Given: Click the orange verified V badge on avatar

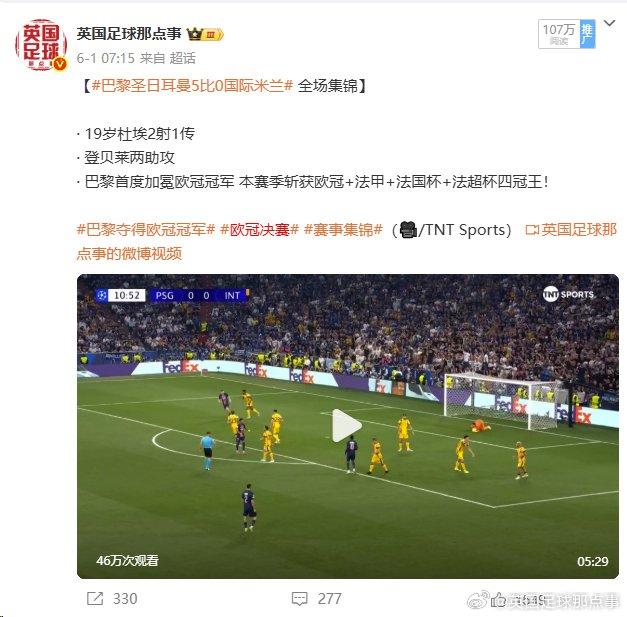Looking at the screenshot, I should pyautogui.click(x=60, y=64).
